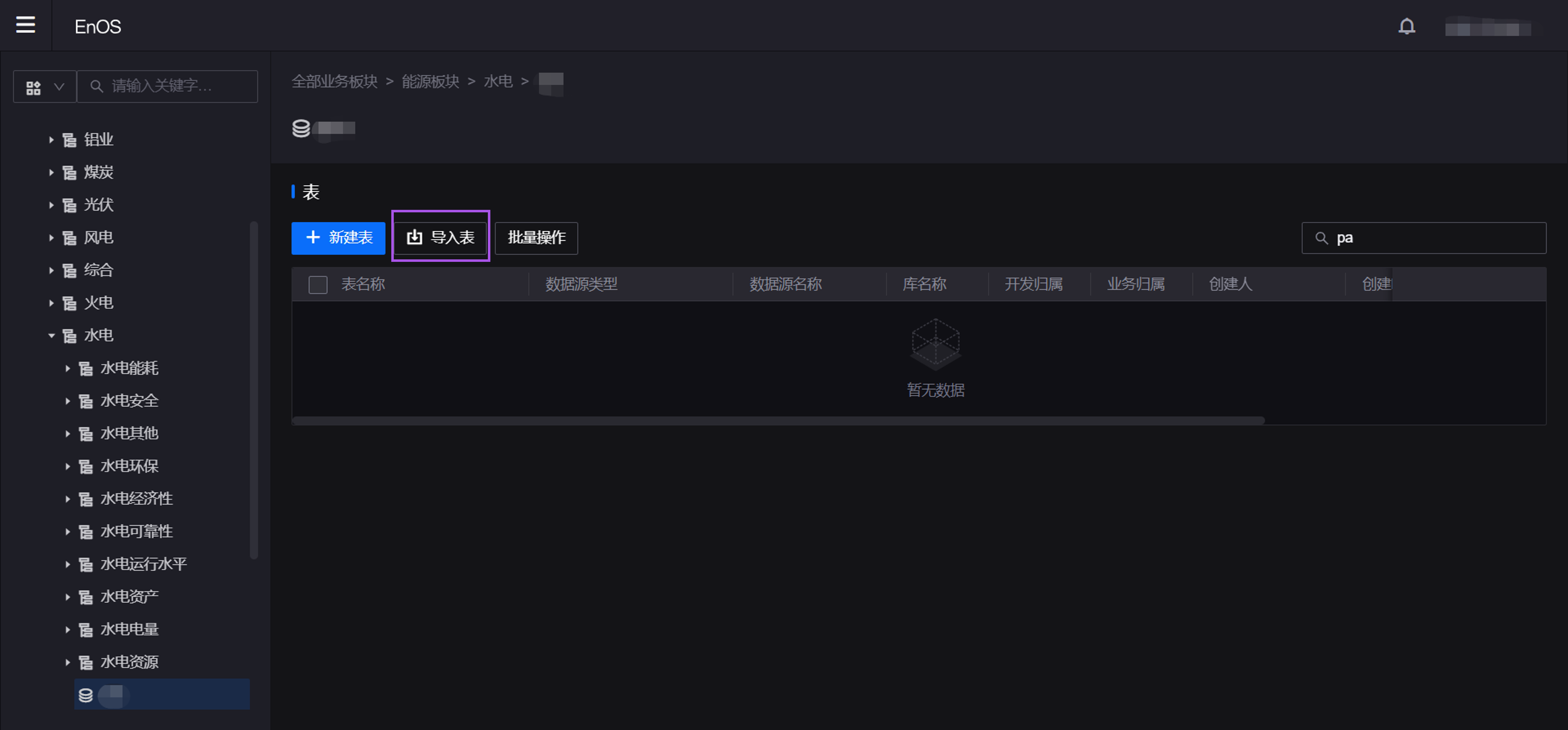Click the folder icon beside 水电资产

pyautogui.click(x=86, y=597)
